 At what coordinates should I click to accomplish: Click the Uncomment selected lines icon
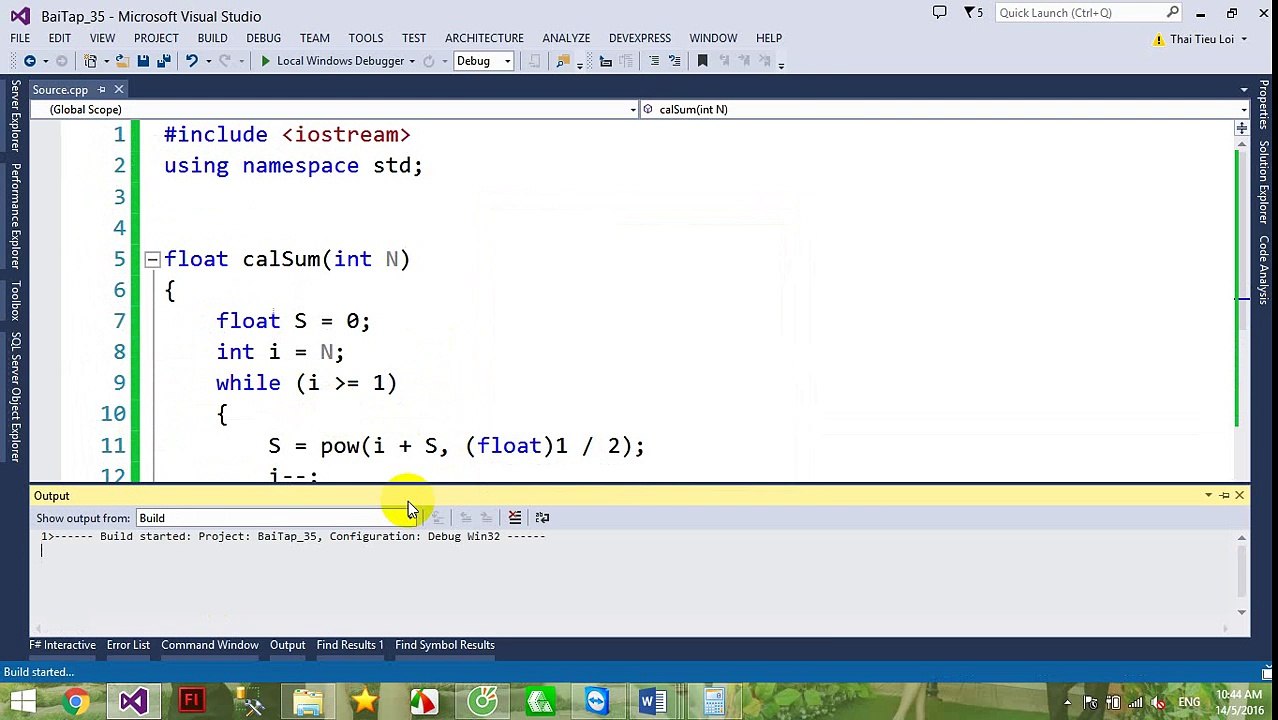[x=674, y=61]
